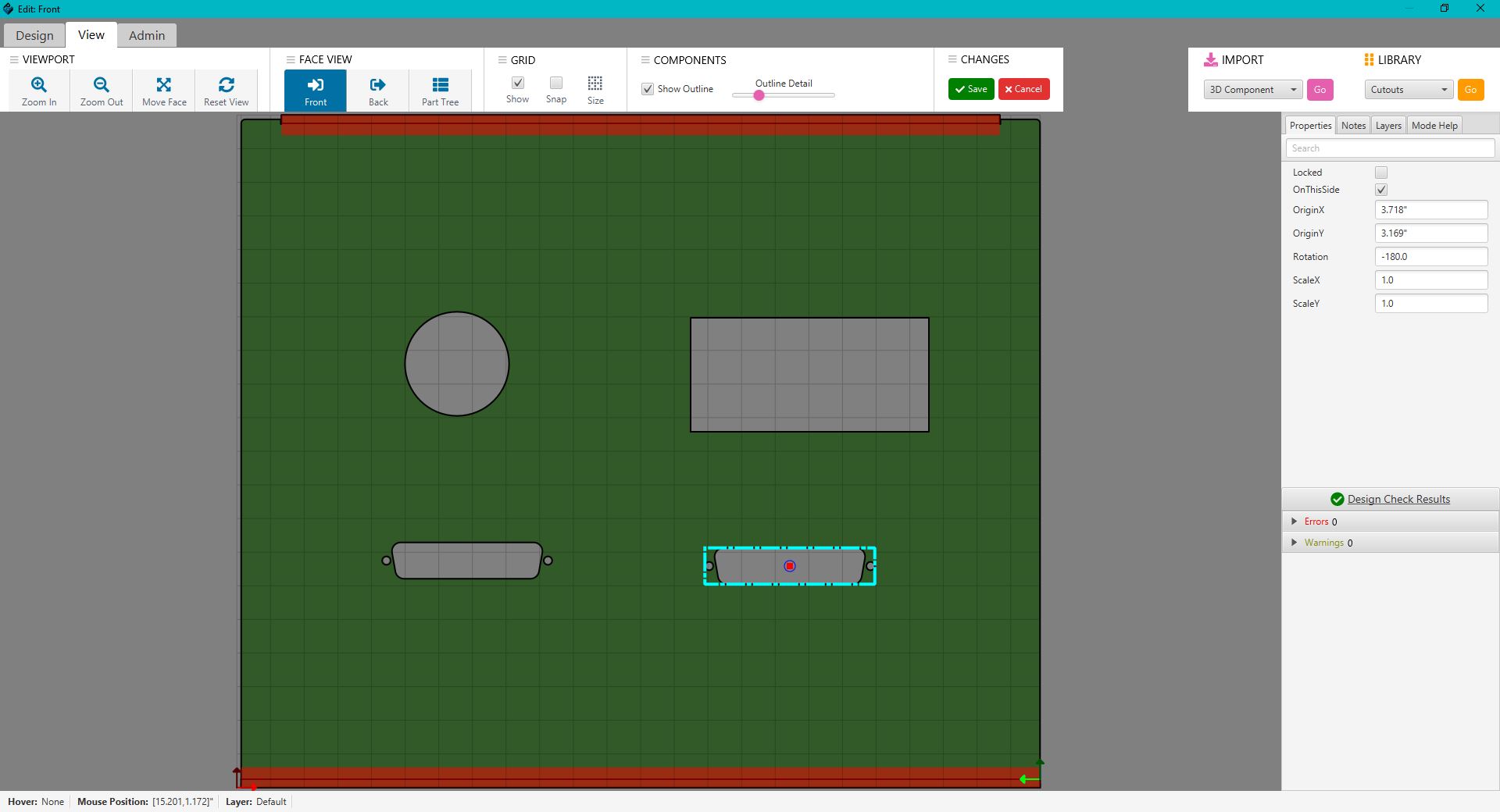The height and width of the screenshot is (812, 1500).
Task: Switch to the Mode Help tab
Action: click(x=1434, y=126)
